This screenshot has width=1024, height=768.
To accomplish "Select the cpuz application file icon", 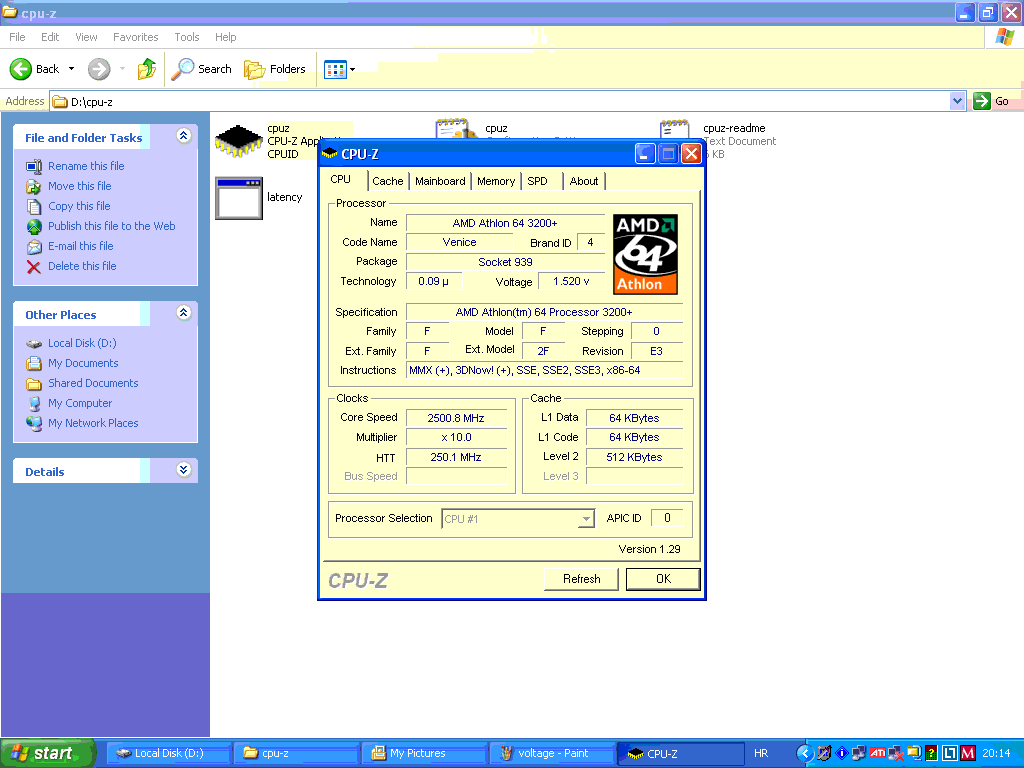I will click(238, 142).
